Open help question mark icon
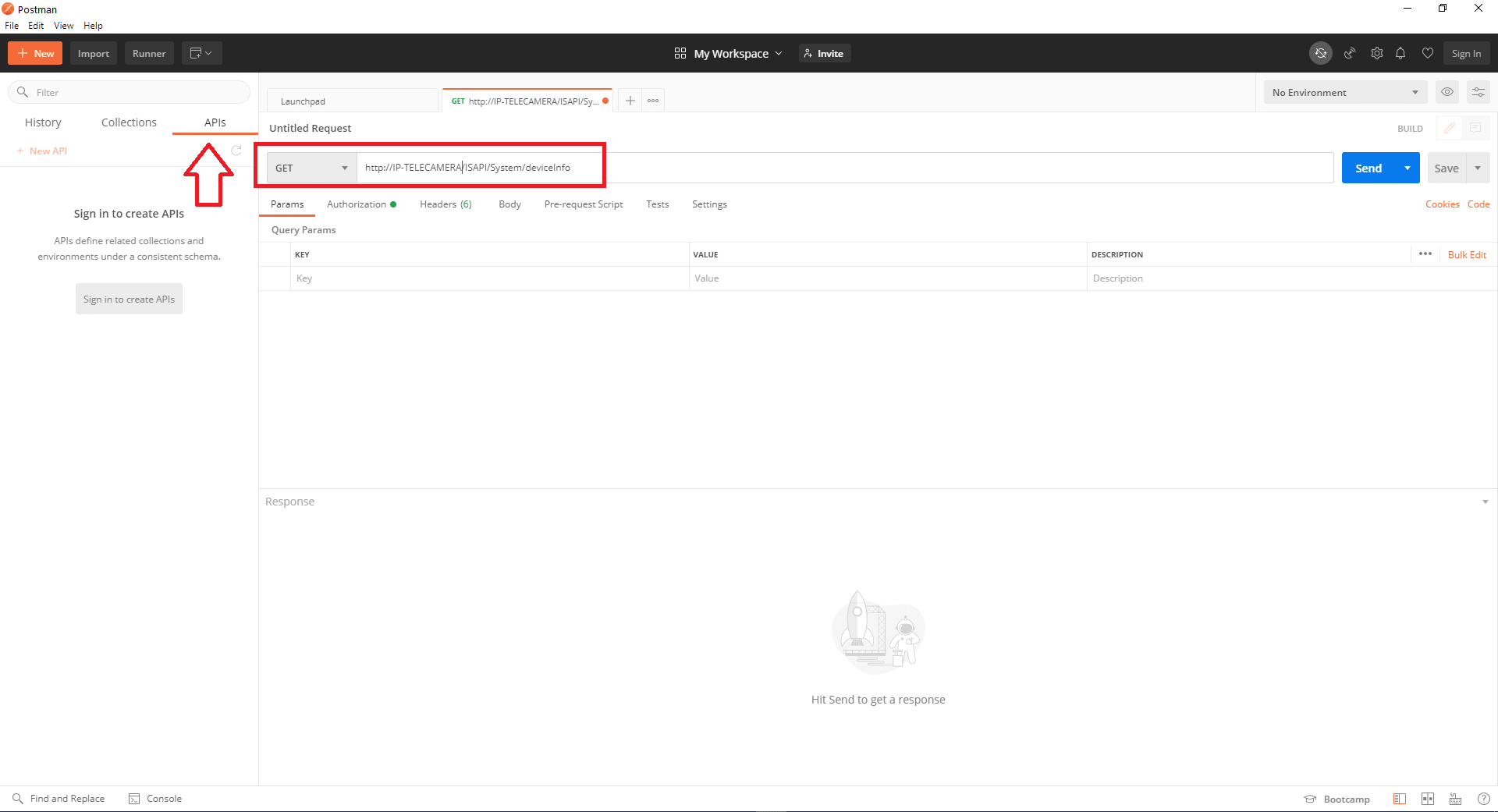 [x=1484, y=799]
